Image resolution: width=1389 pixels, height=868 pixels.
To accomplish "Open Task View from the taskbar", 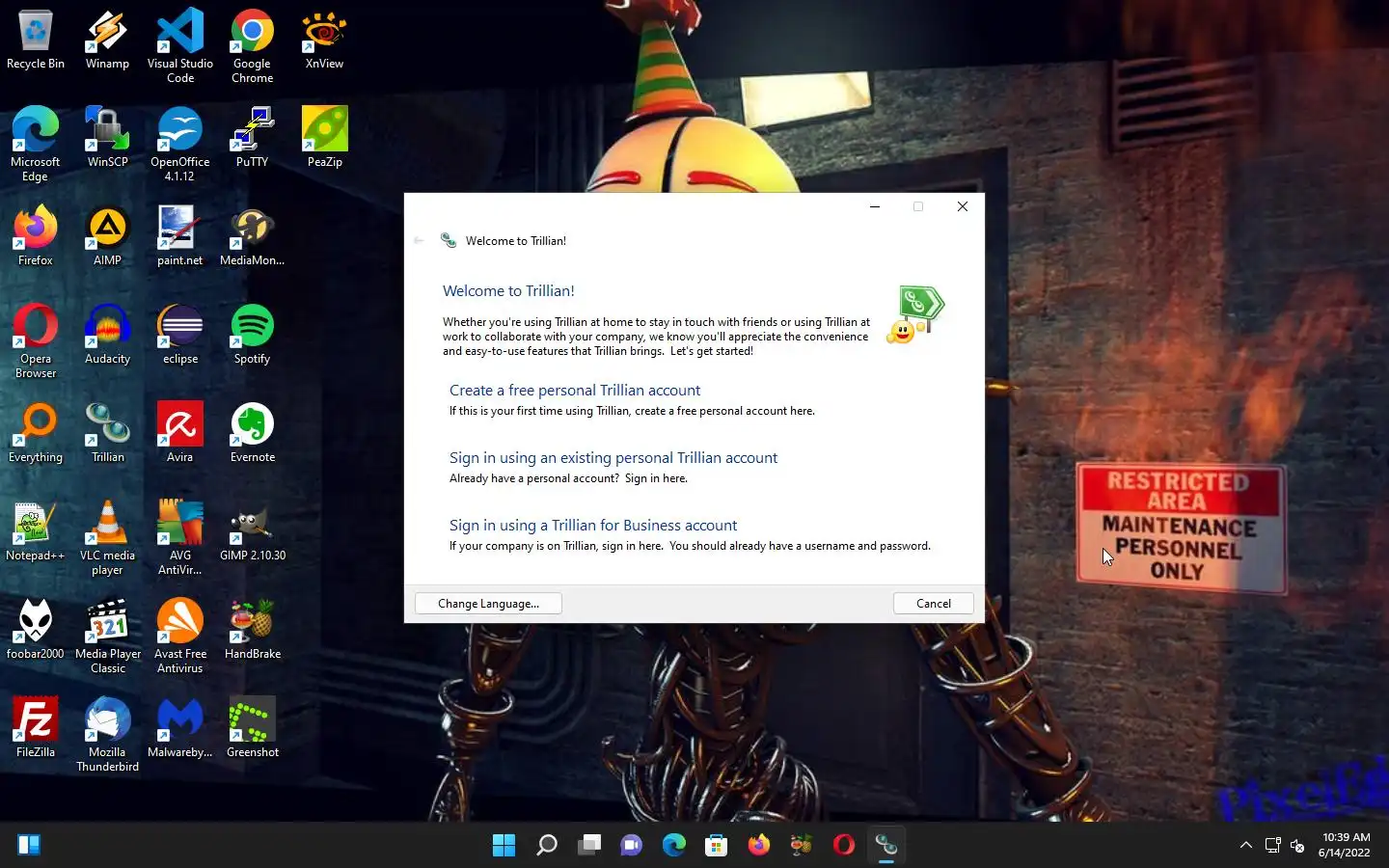I will click(x=588, y=845).
